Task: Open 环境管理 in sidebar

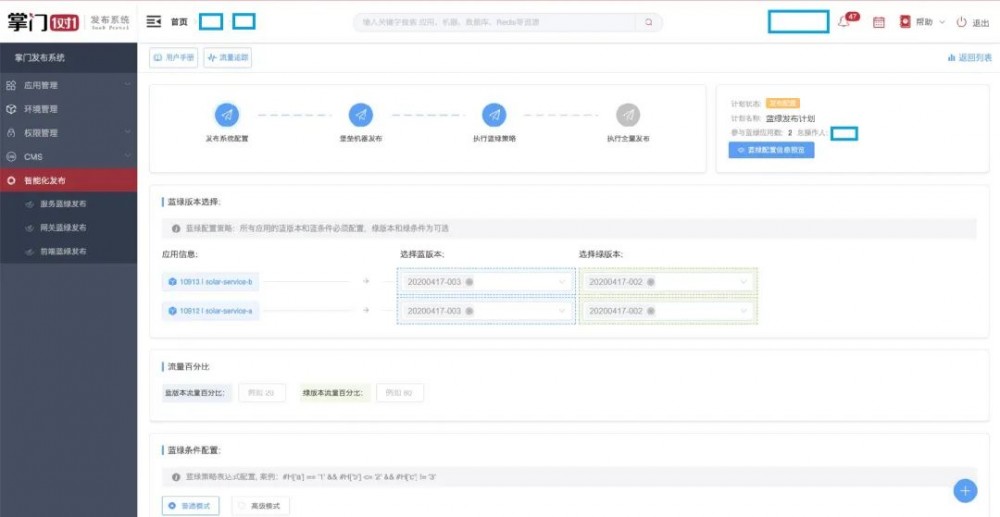Action: (68, 109)
